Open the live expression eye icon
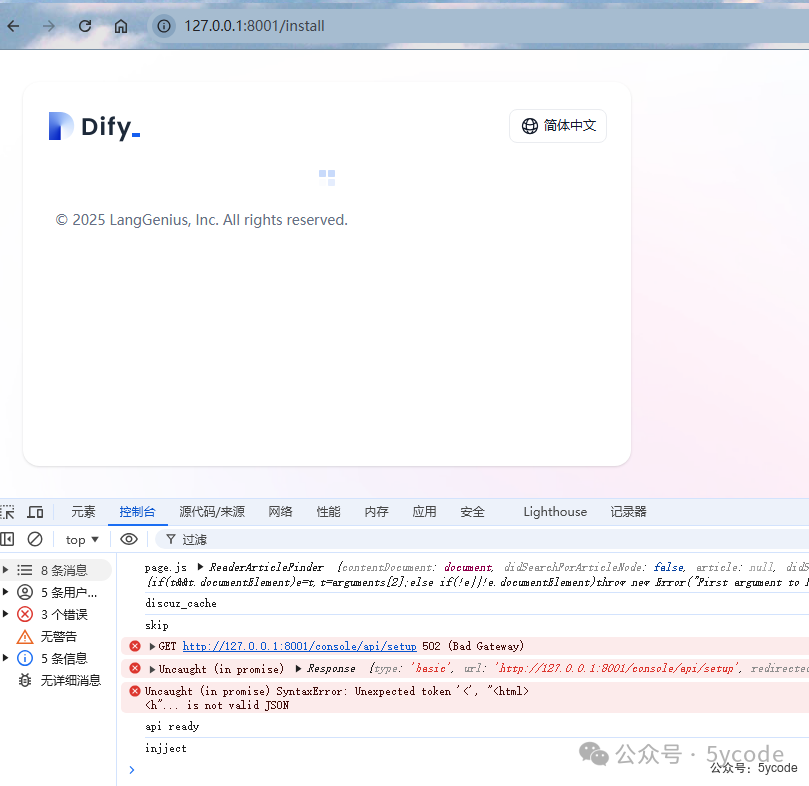The height and width of the screenshot is (786, 809). pos(128,539)
